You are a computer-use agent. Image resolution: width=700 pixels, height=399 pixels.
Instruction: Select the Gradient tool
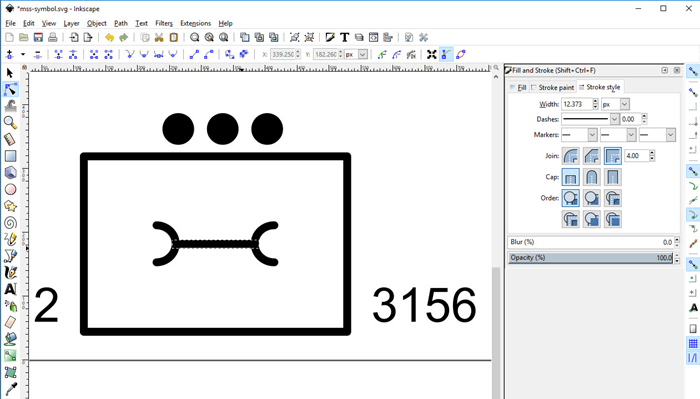10,356
